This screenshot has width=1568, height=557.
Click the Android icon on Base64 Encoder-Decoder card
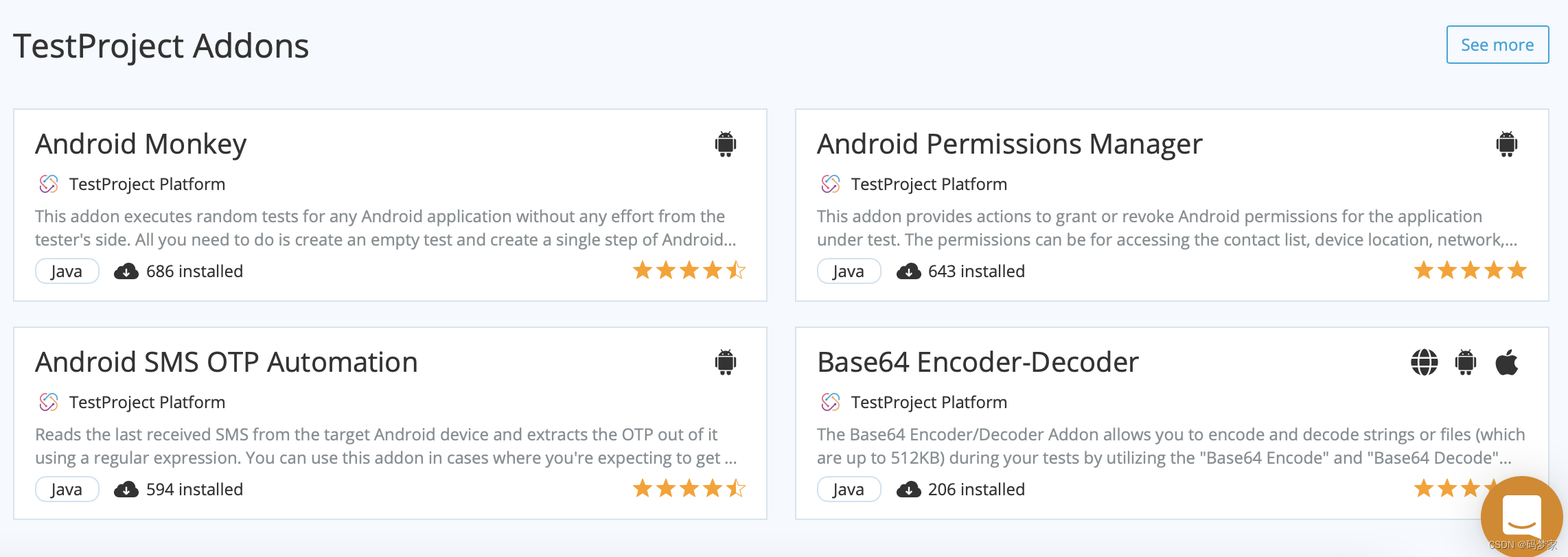(x=1465, y=362)
